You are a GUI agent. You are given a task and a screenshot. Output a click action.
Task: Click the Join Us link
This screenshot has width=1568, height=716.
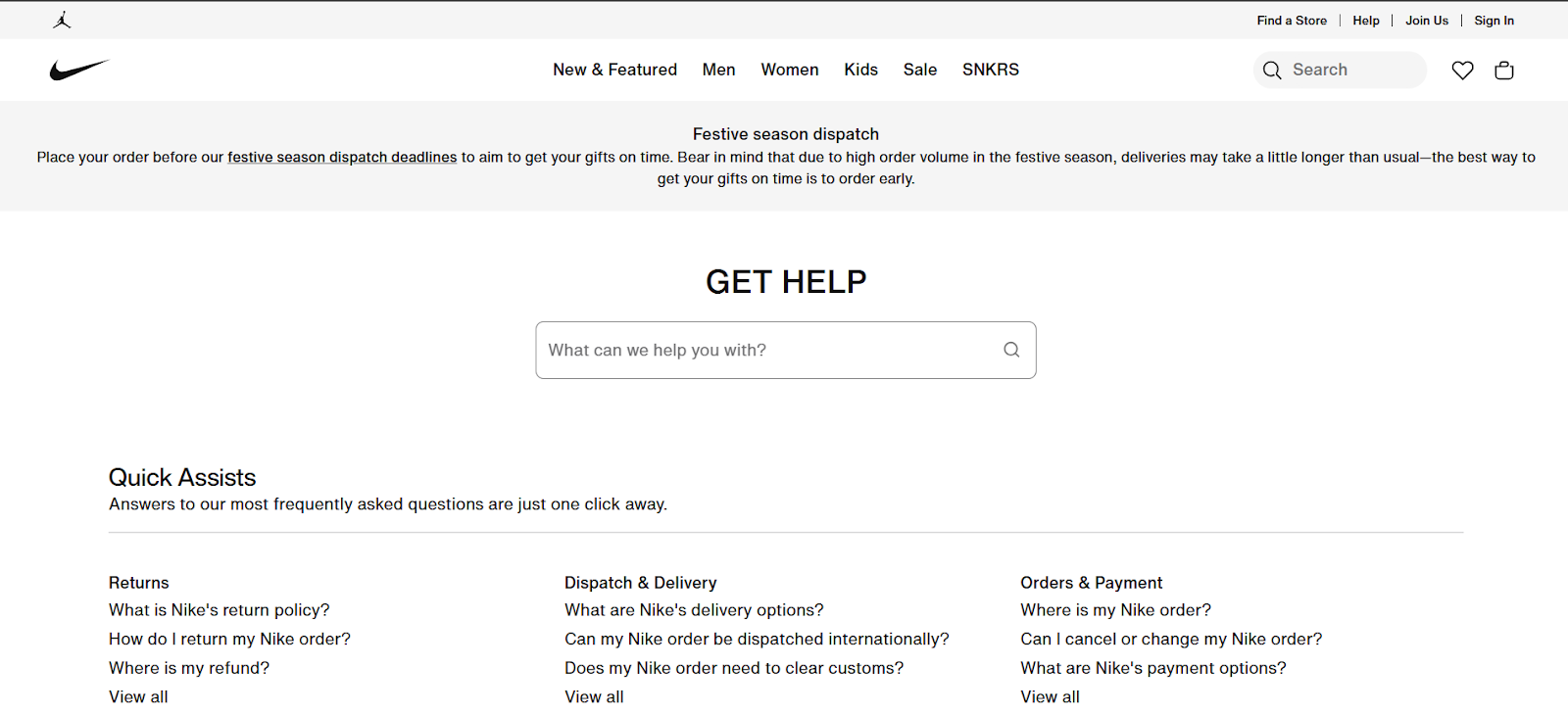click(x=1427, y=21)
